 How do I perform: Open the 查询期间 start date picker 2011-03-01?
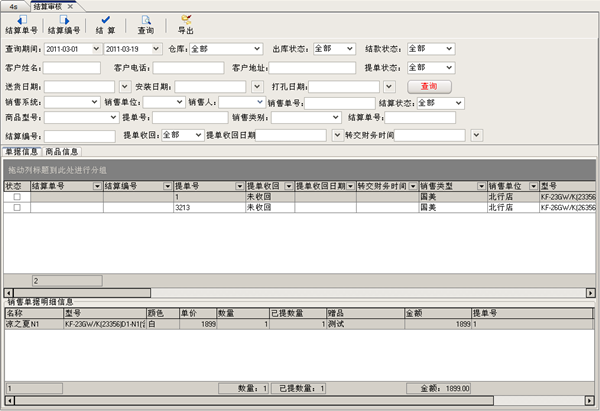[94, 48]
